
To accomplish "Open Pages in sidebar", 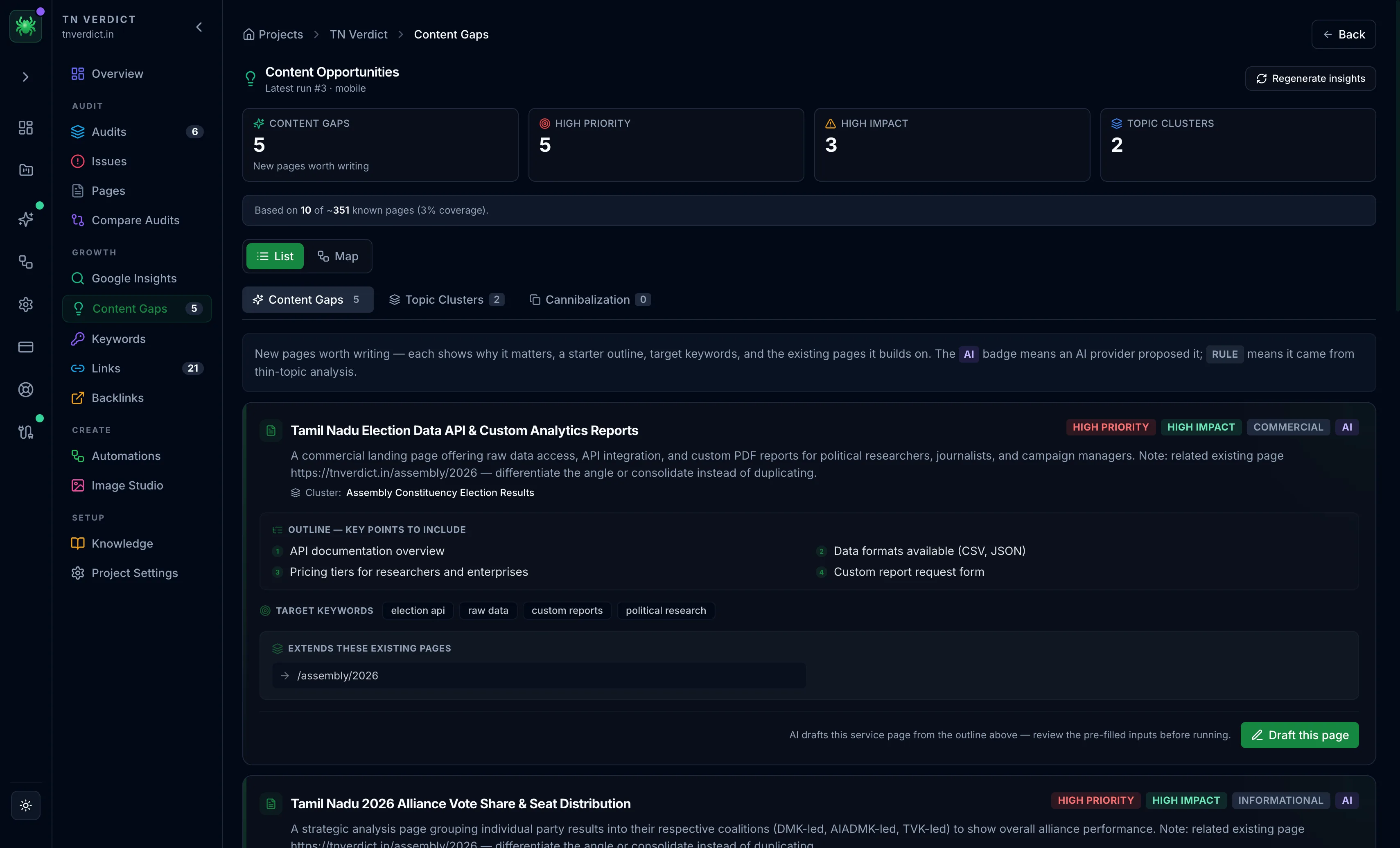I will tap(136, 191).
